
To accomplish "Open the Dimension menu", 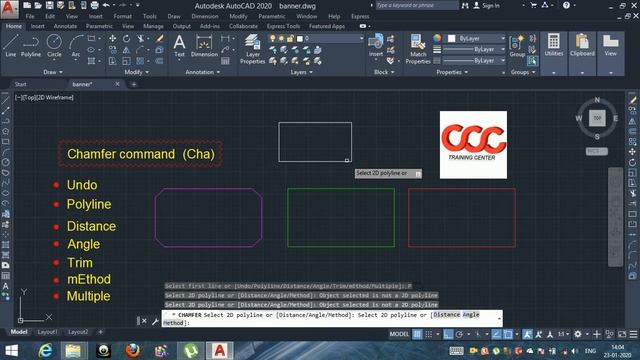I will 204,16.
